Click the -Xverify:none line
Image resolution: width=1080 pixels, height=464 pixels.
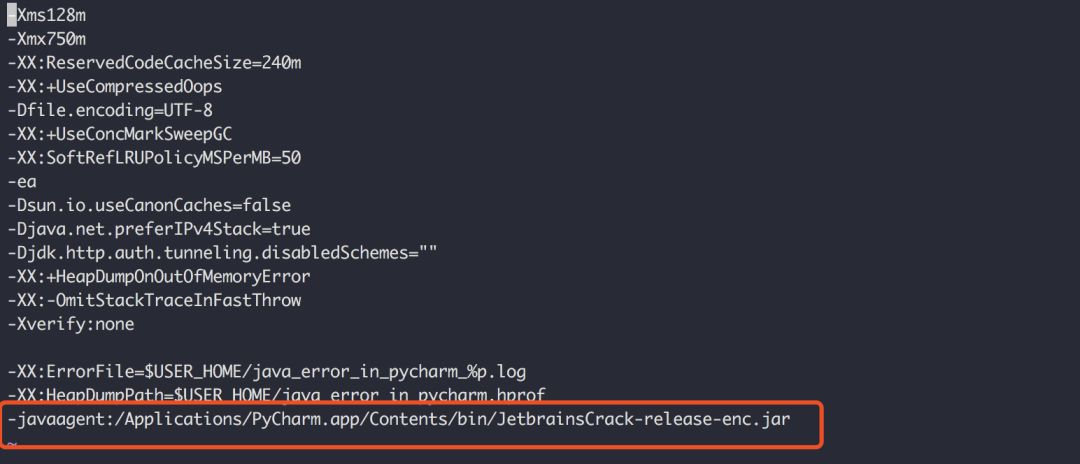click(x=71, y=324)
